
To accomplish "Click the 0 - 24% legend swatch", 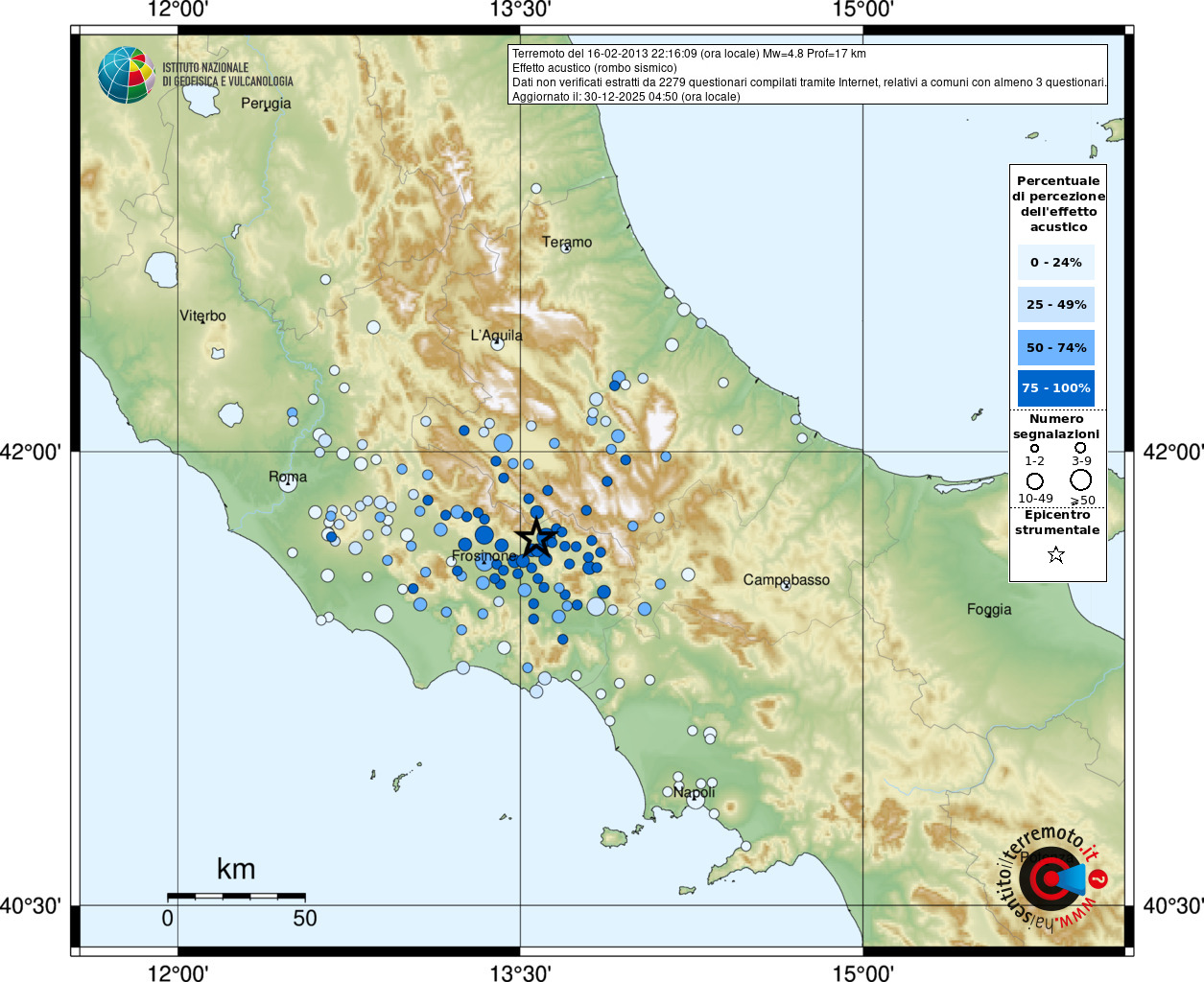I will [1055, 263].
